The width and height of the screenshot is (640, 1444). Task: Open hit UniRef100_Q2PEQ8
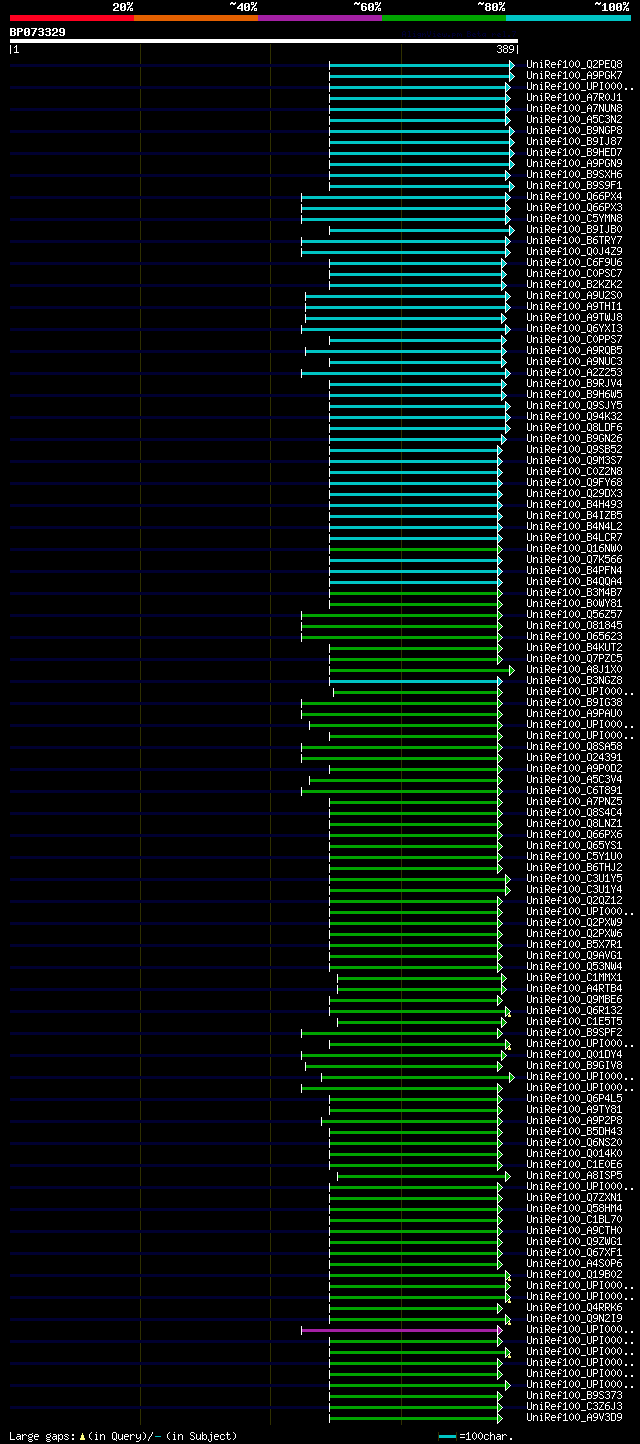coord(574,64)
